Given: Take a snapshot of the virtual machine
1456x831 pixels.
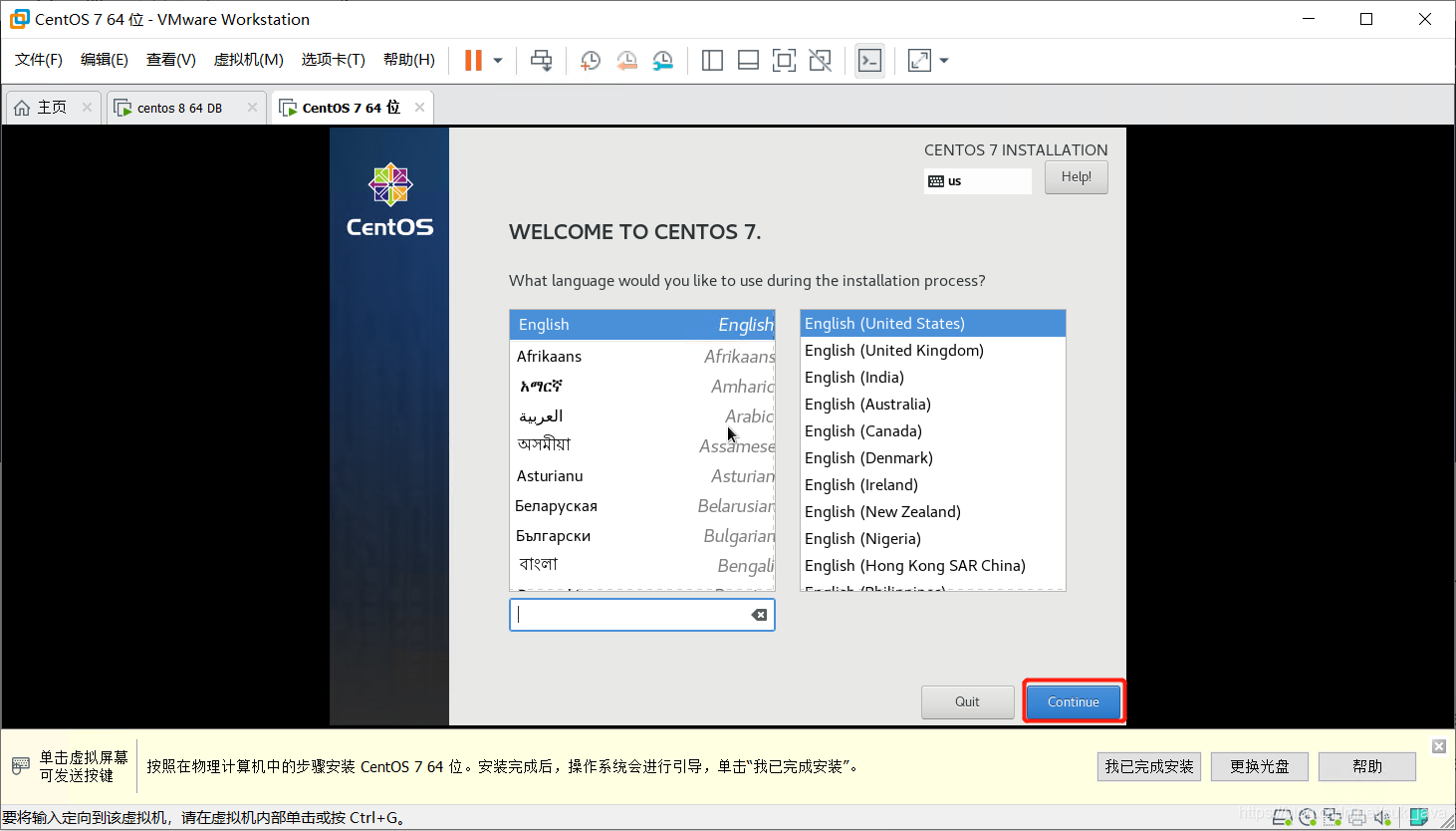Looking at the screenshot, I should pyautogui.click(x=590, y=60).
